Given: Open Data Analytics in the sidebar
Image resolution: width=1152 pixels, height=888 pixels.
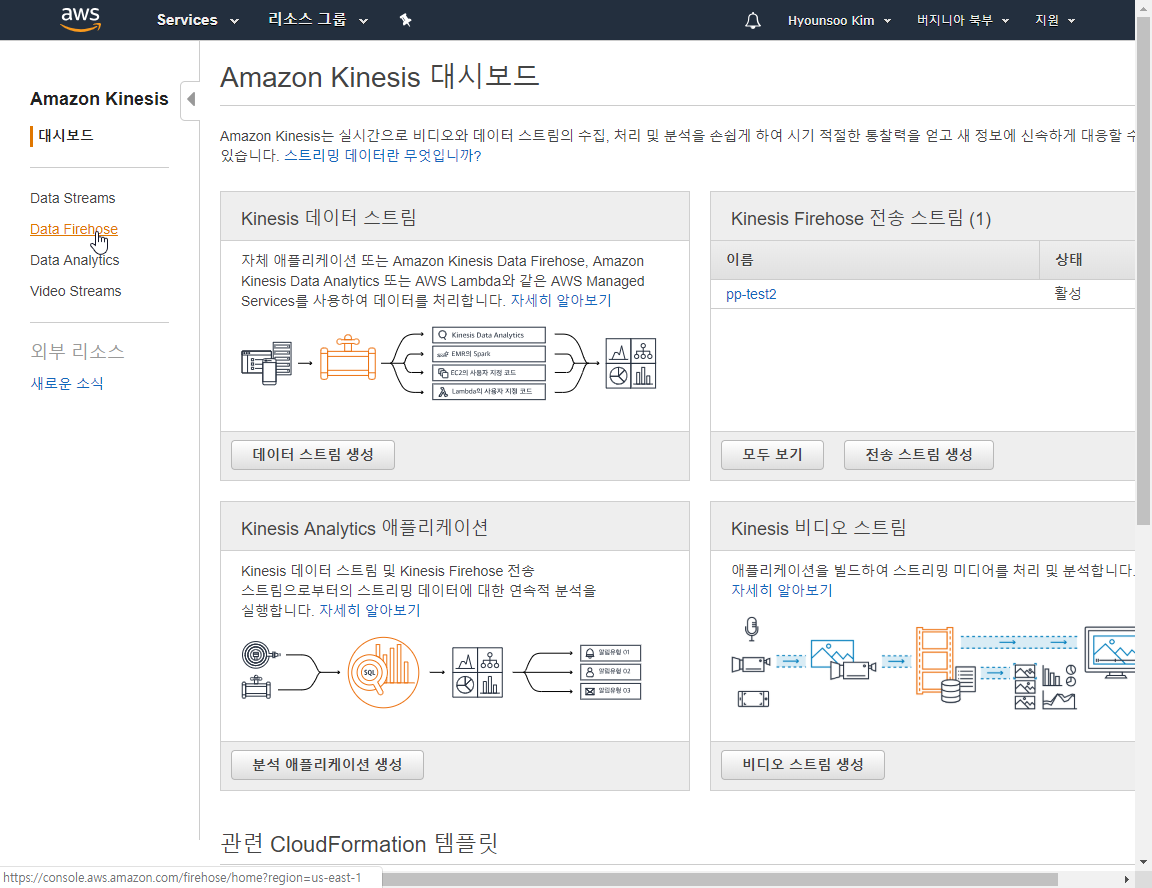Looking at the screenshot, I should (x=74, y=260).
